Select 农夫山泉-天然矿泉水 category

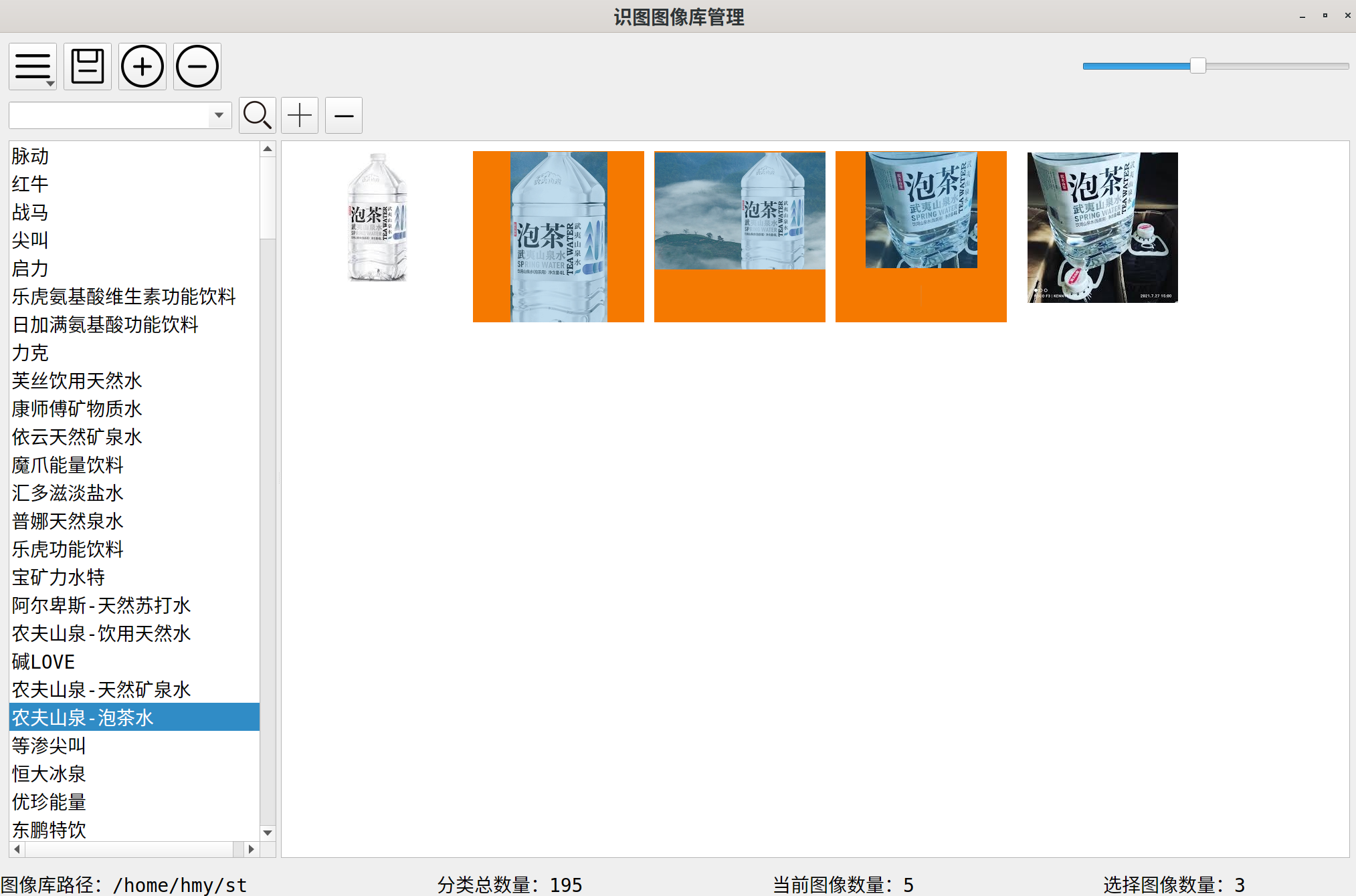pos(134,689)
